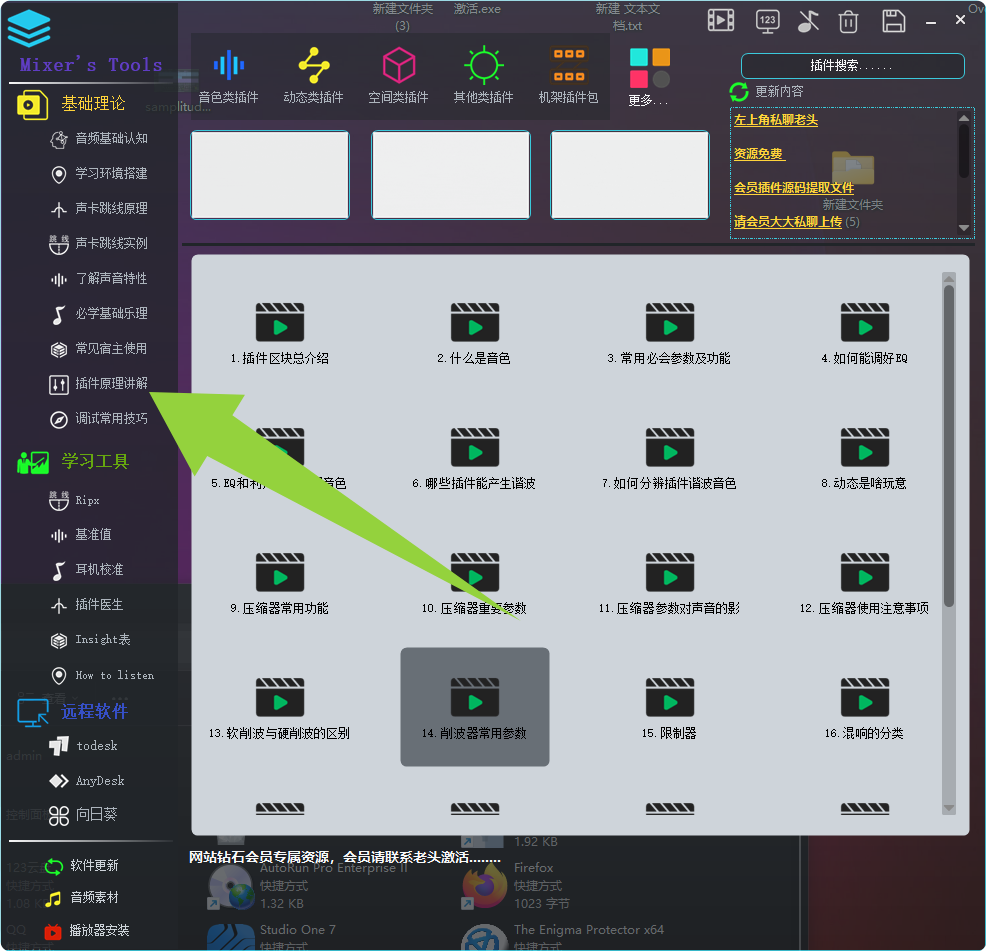Open 常见宿主使用 section
This screenshot has height=951, width=986.
(99, 349)
